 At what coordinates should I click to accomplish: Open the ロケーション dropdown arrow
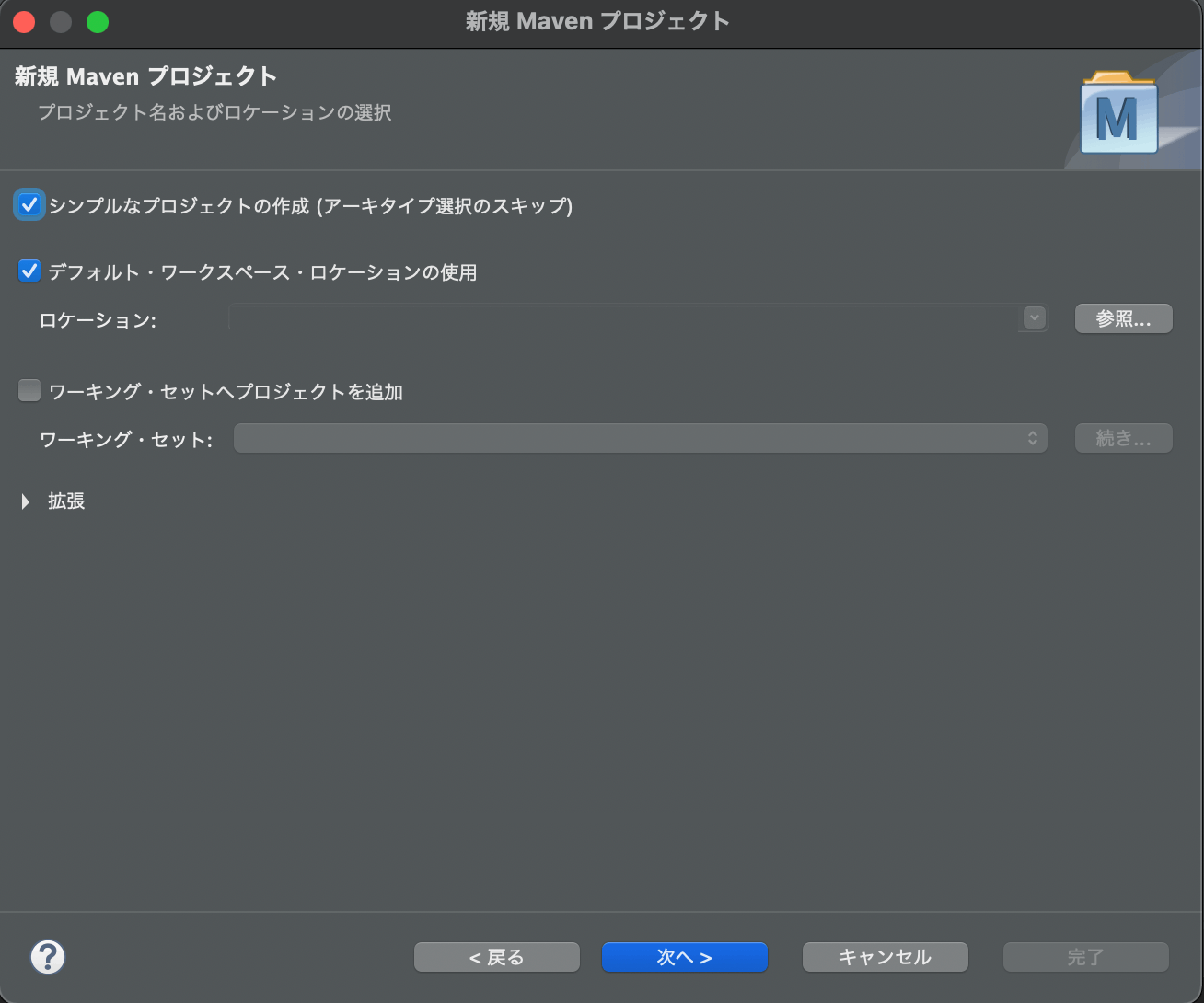coord(1035,318)
